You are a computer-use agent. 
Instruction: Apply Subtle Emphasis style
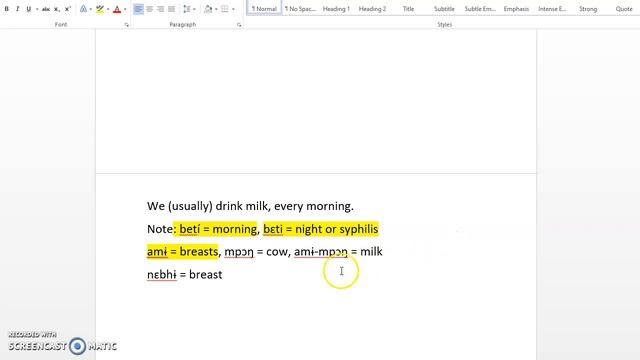click(480, 9)
